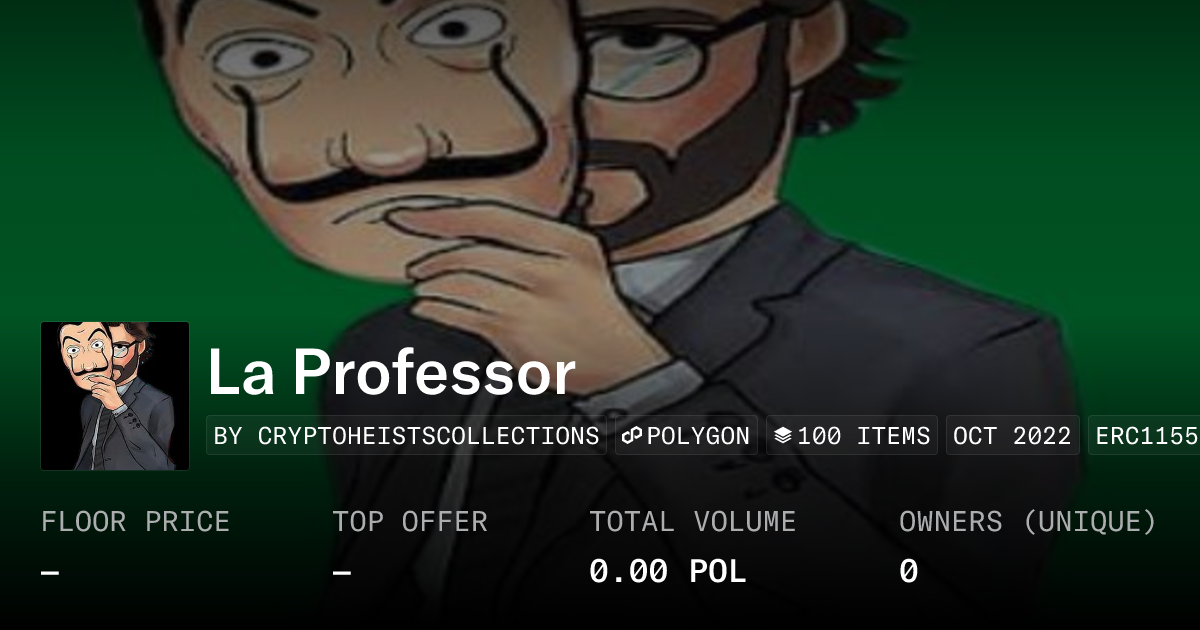Viewport: 1200px width, 630px height.
Task: Click the Polygon chain link icon
Action: (x=632, y=436)
